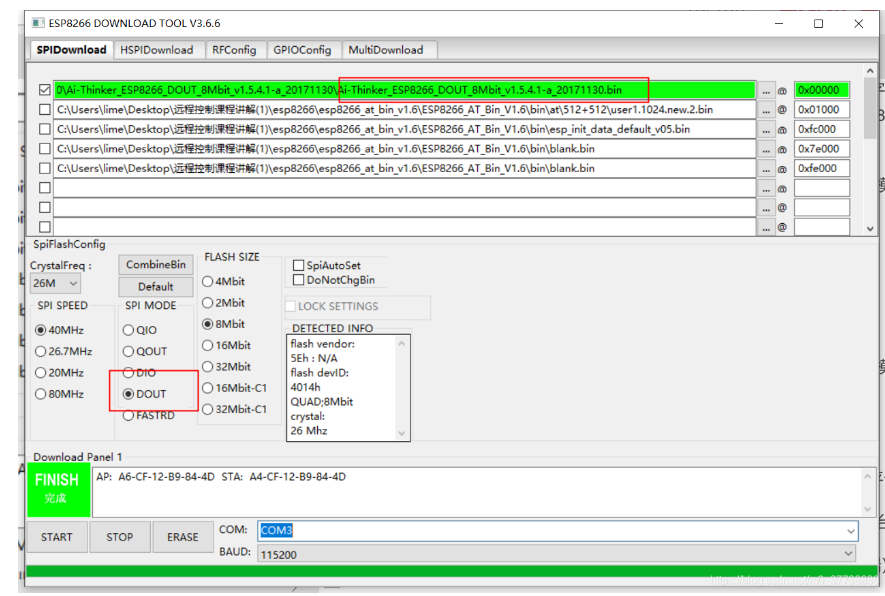Screen dimensions: 885x596
Task: Click the esp_init_data_default_v05.bin path field
Action: (405, 129)
